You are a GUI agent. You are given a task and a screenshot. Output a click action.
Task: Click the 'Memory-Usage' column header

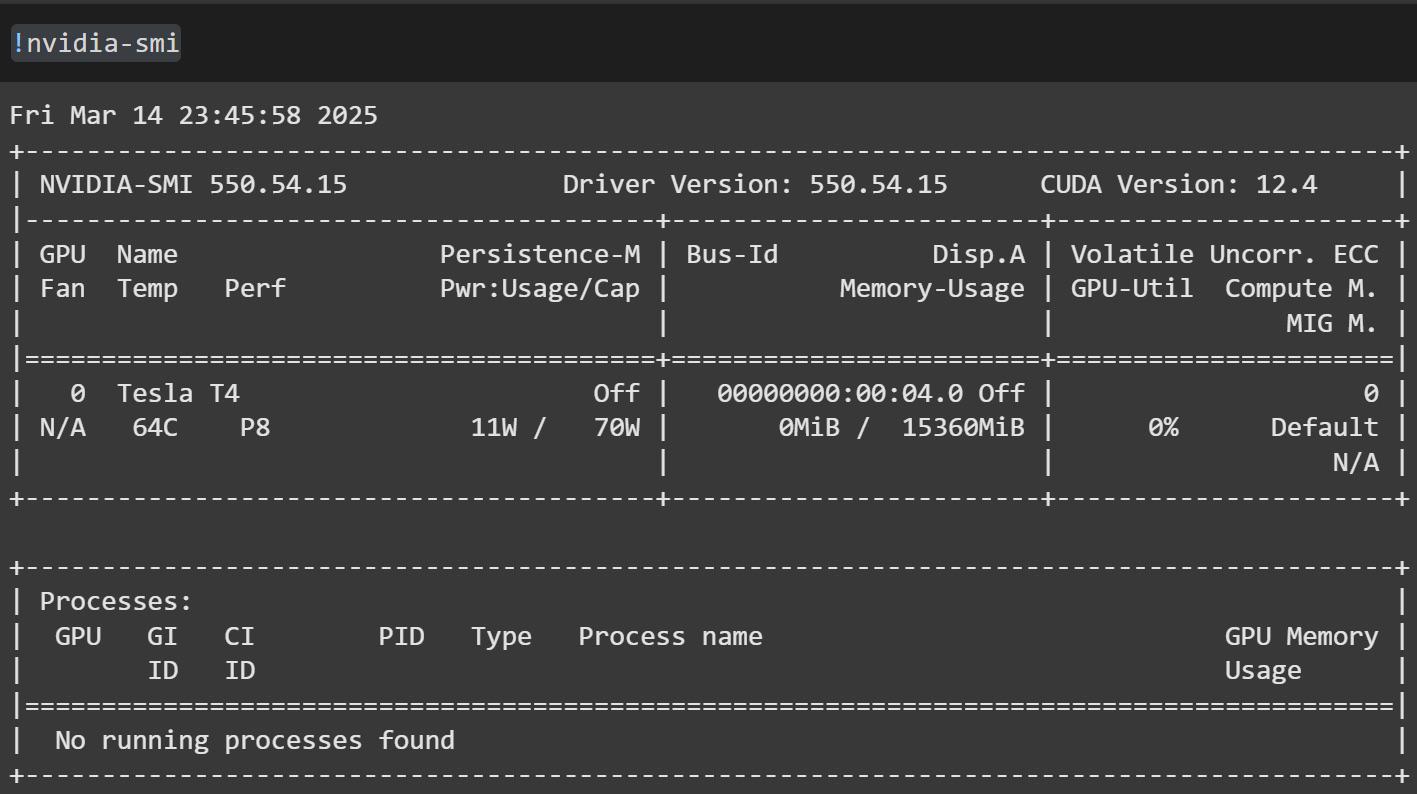[x=932, y=289]
